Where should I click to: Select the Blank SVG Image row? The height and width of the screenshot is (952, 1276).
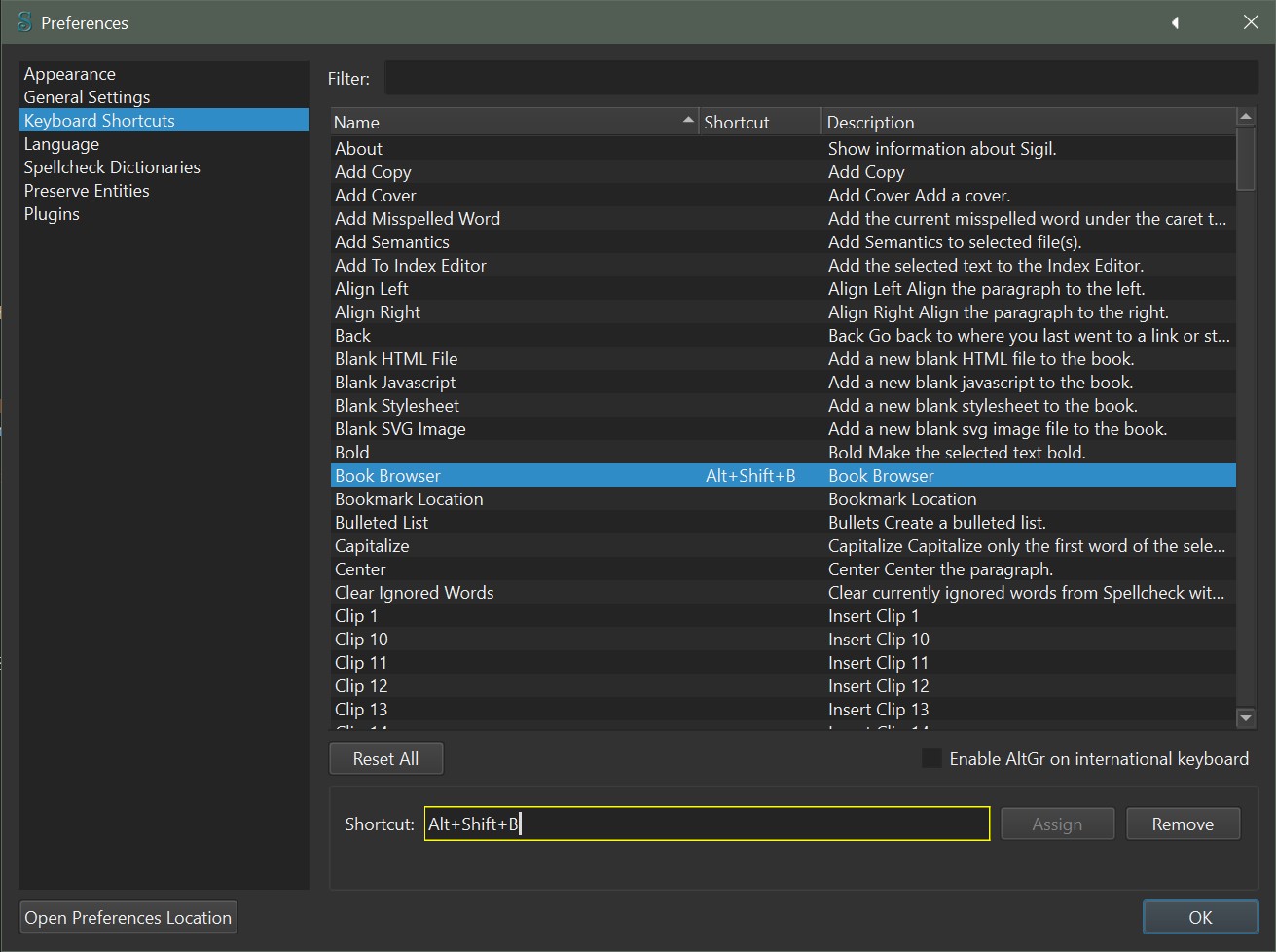[783, 429]
